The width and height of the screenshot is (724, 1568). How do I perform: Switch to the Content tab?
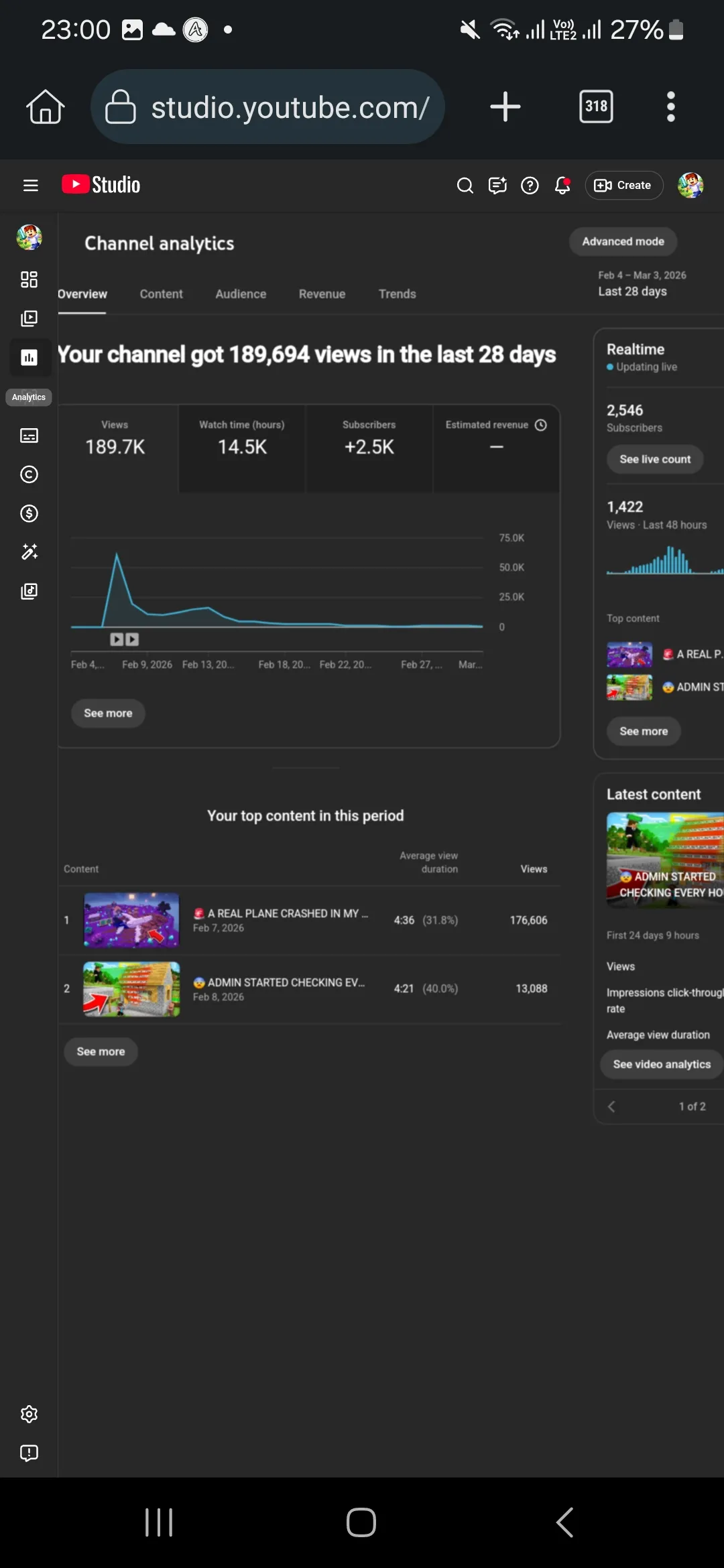tap(161, 294)
